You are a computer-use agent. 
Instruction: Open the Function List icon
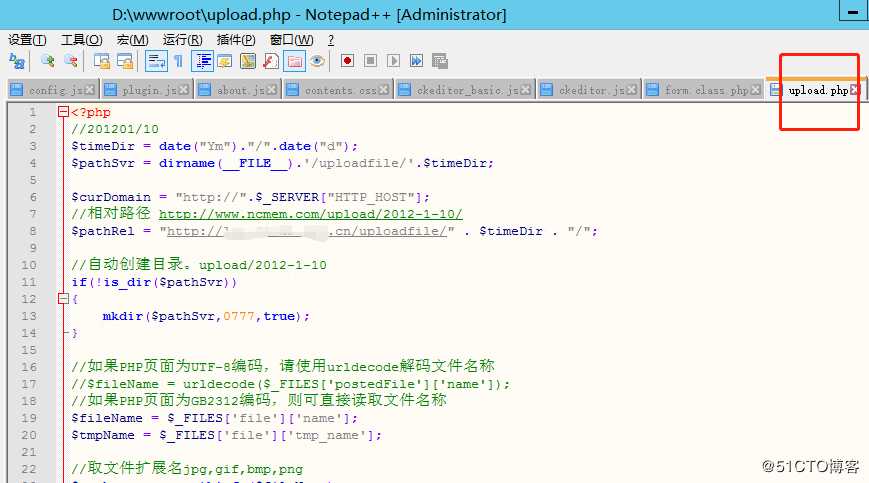tap(271, 61)
